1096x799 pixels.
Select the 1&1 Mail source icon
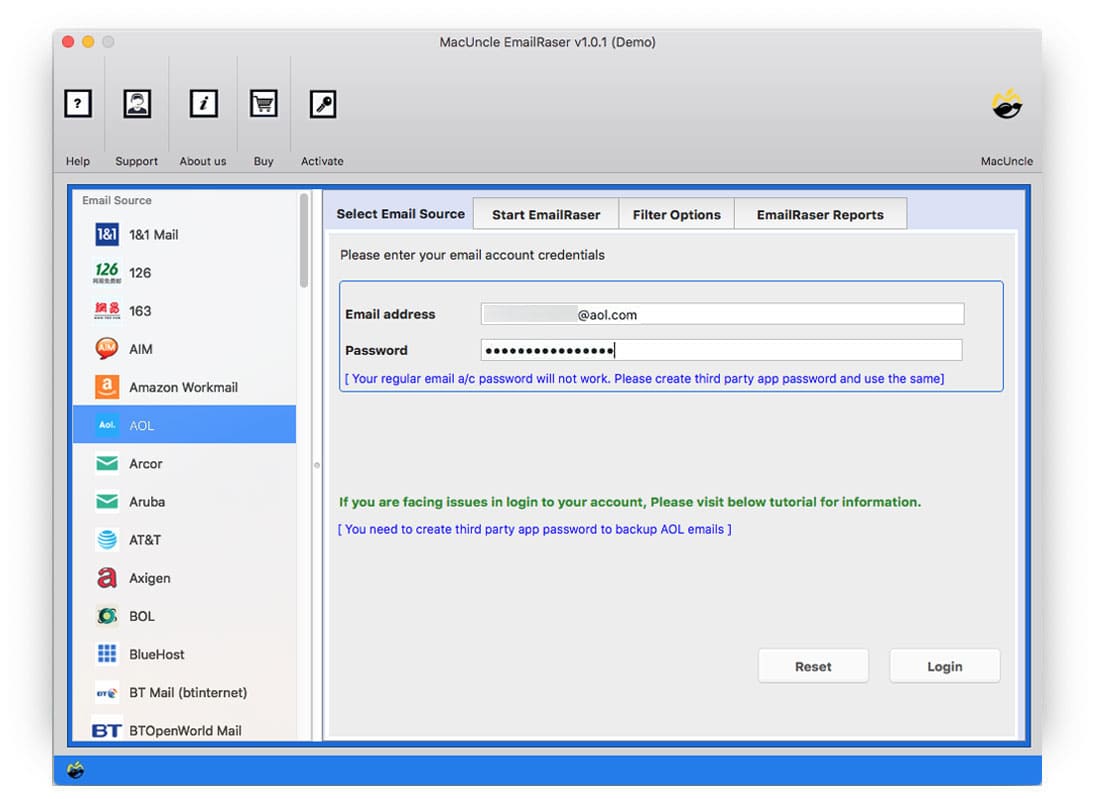click(107, 234)
